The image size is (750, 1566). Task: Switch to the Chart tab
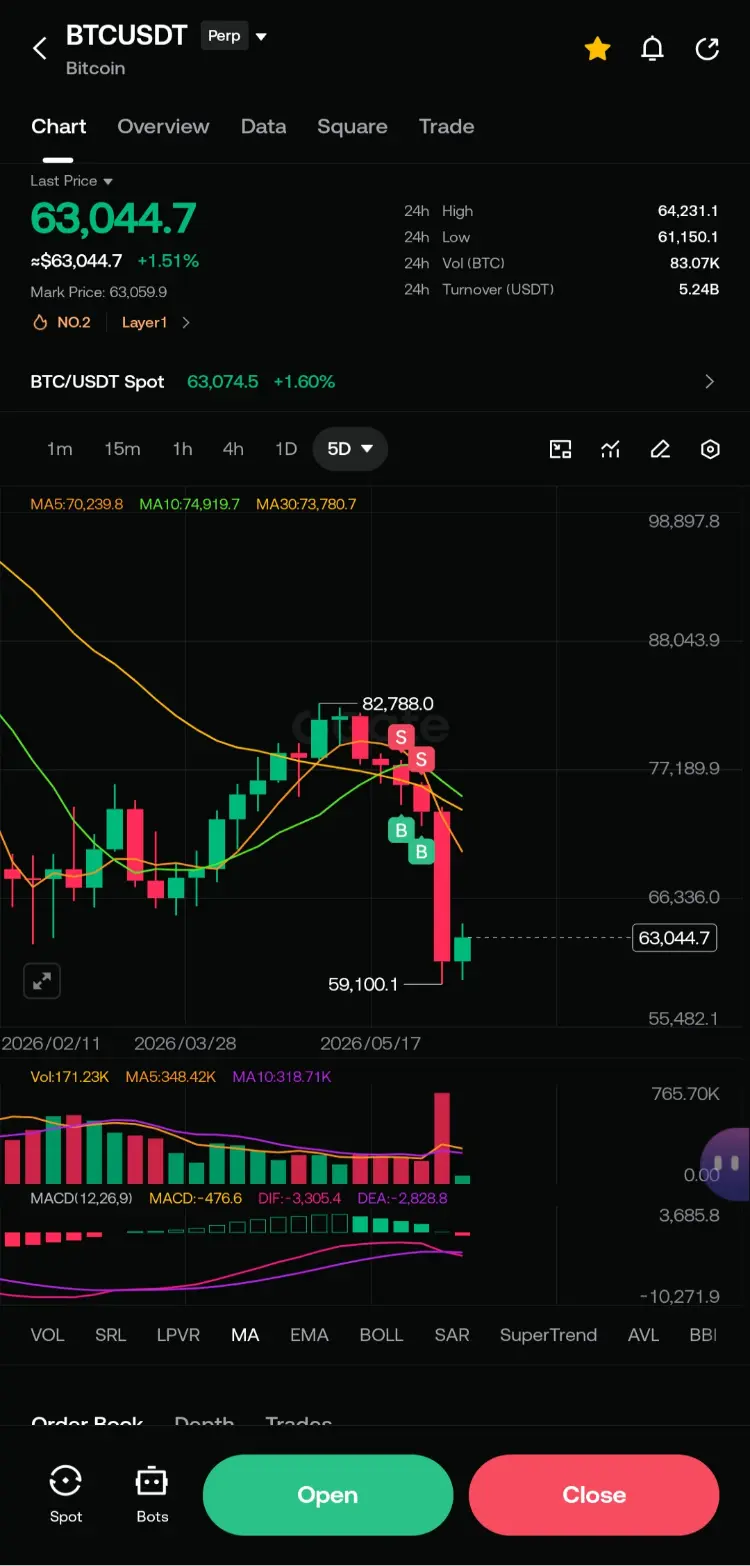click(58, 127)
